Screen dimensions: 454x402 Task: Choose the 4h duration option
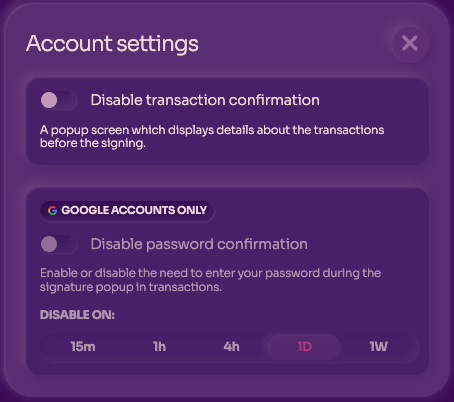click(231, 347)
